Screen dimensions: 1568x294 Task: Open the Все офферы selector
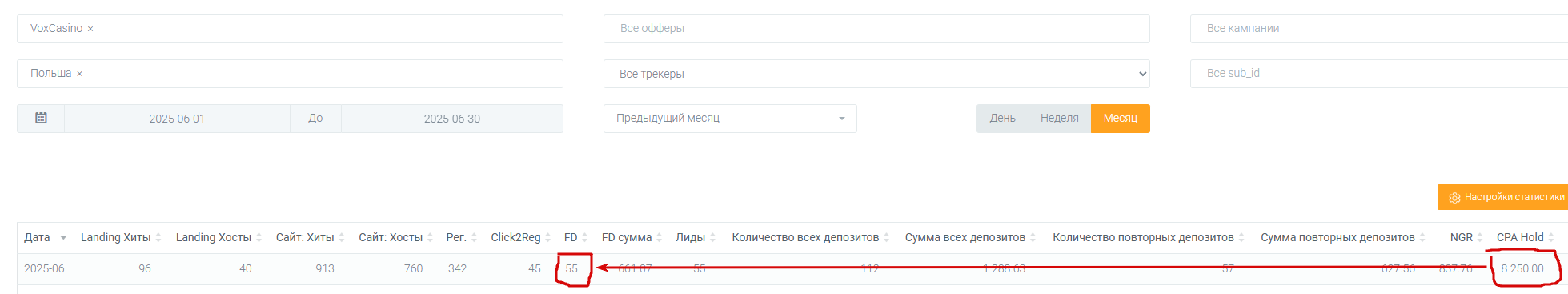pos(876,29)
